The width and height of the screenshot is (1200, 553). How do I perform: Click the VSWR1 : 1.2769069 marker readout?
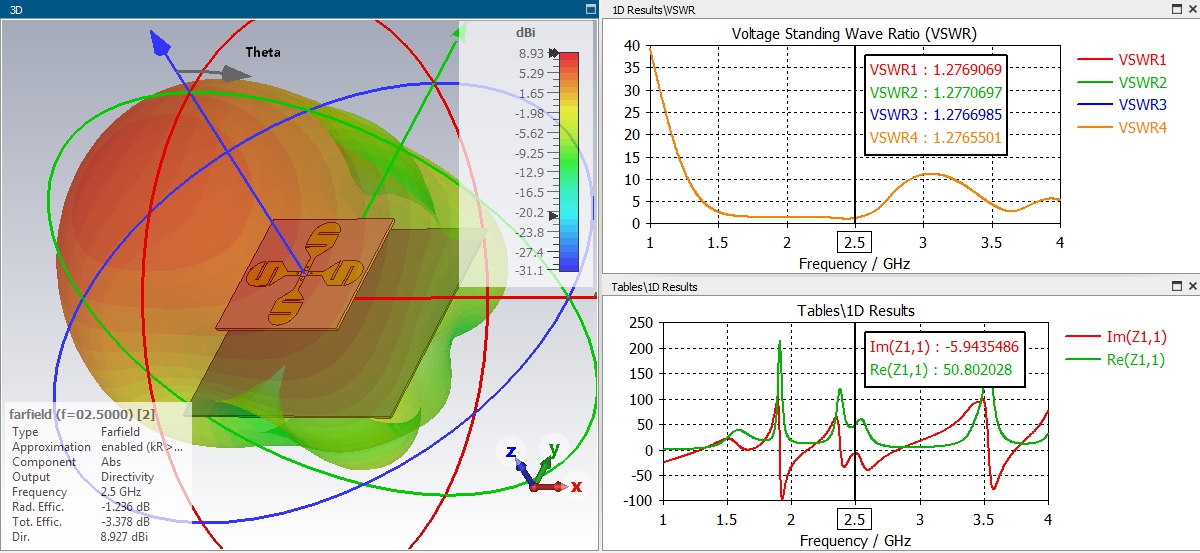(936, 70)
